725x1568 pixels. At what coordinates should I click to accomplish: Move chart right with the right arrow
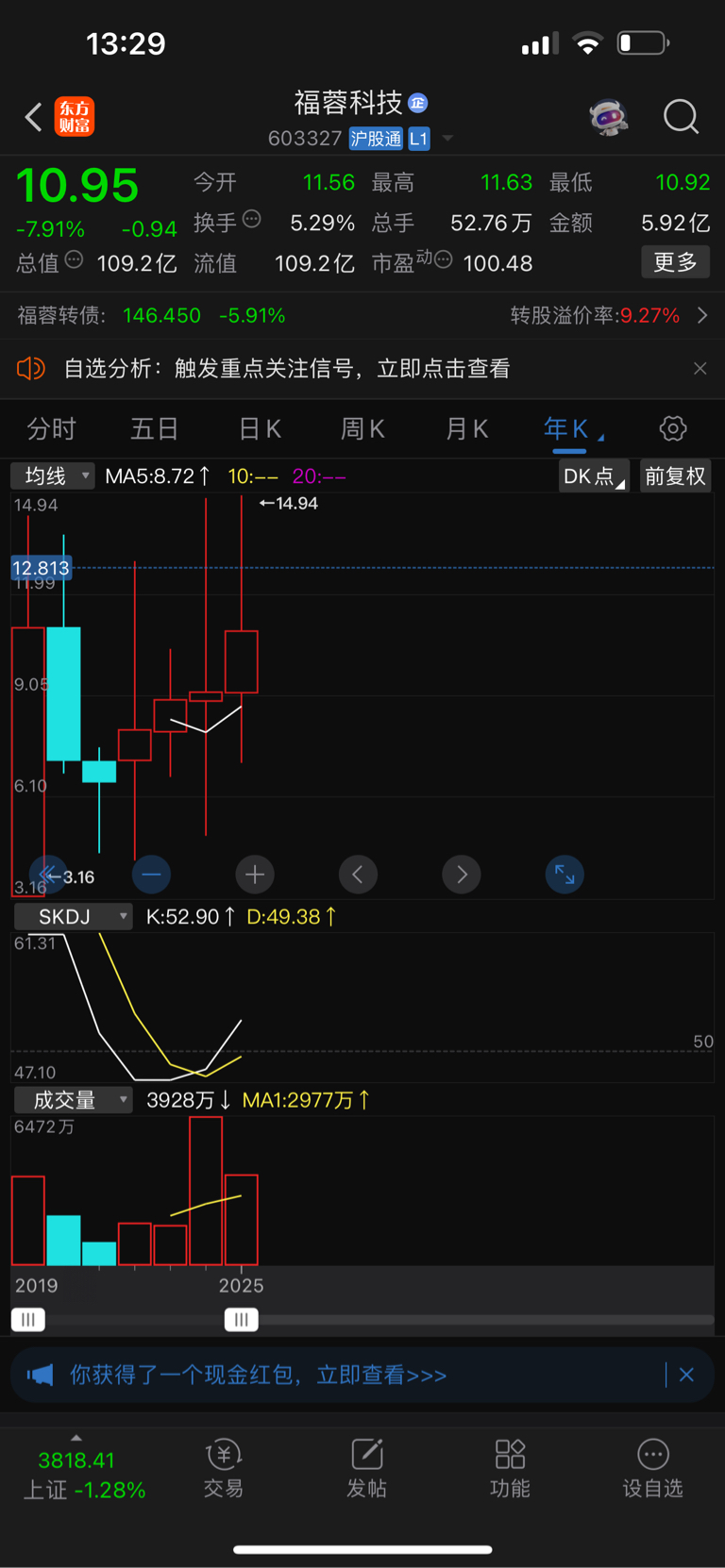pos(462,875)
